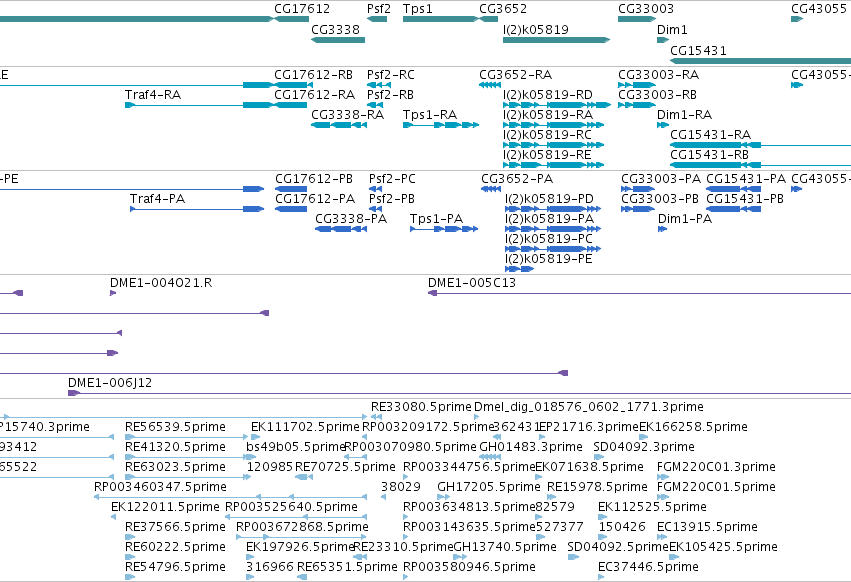
Task: Select transcript CG3338-RA
Action: tap(347, 115)
